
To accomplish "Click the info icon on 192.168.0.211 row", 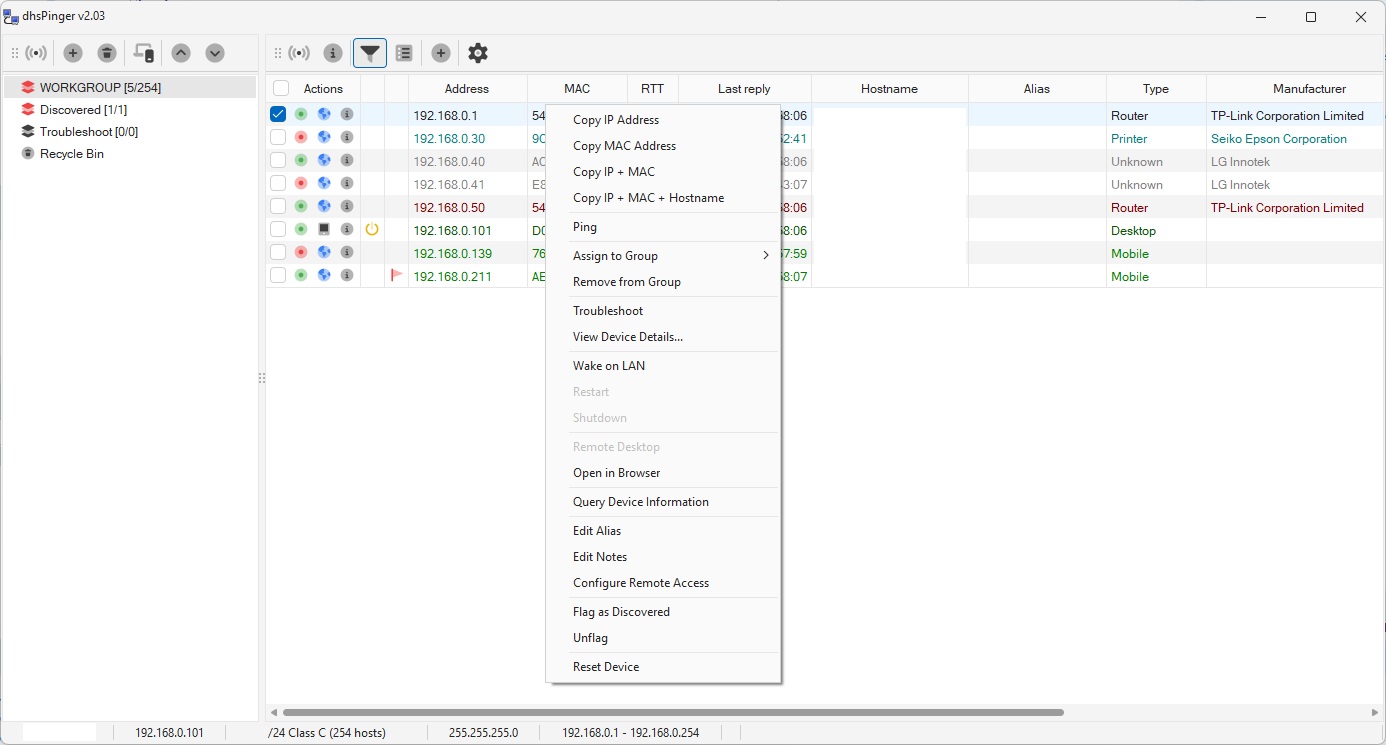I will 347,276.
